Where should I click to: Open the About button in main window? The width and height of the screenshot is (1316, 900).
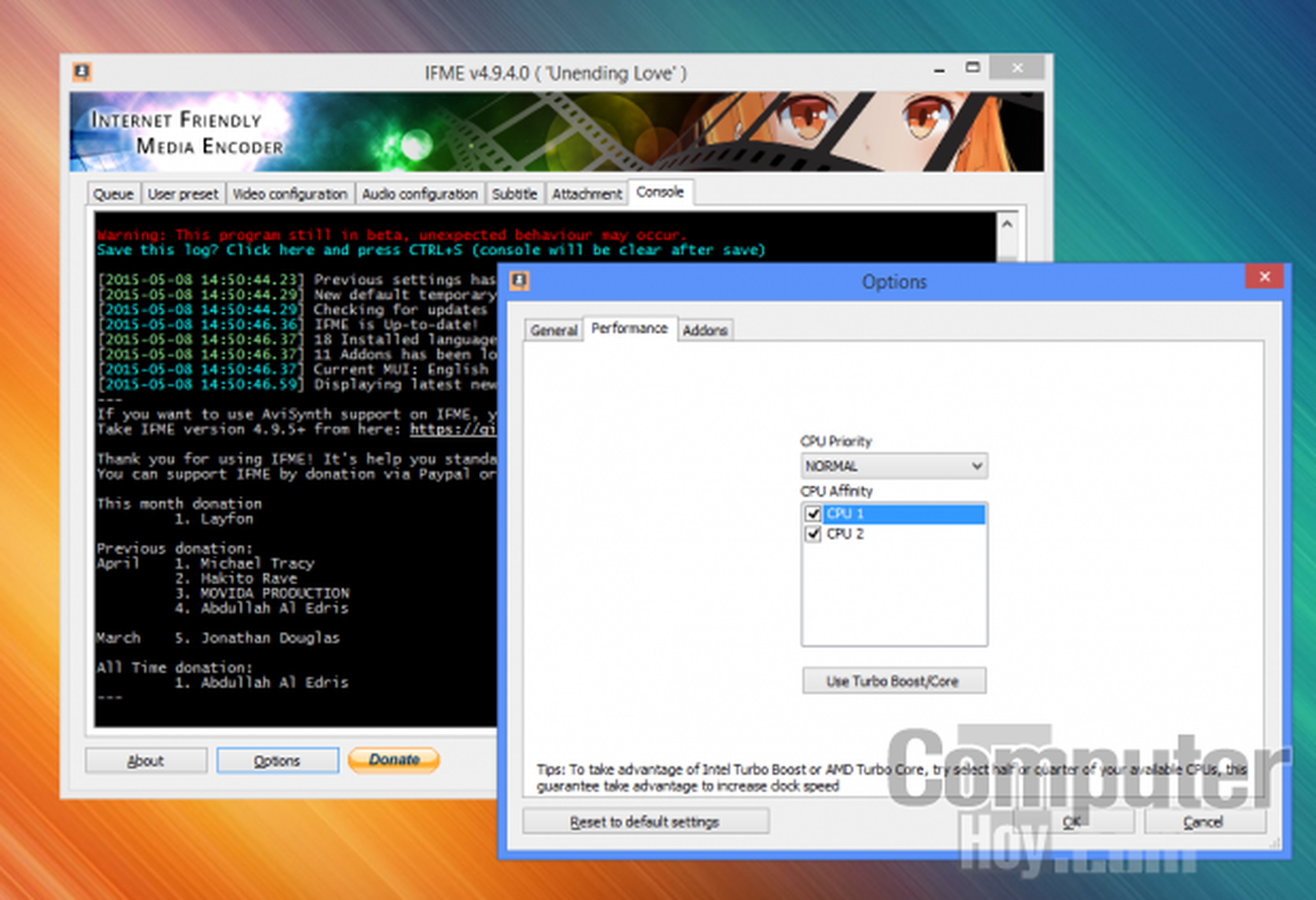coord(146,761)
